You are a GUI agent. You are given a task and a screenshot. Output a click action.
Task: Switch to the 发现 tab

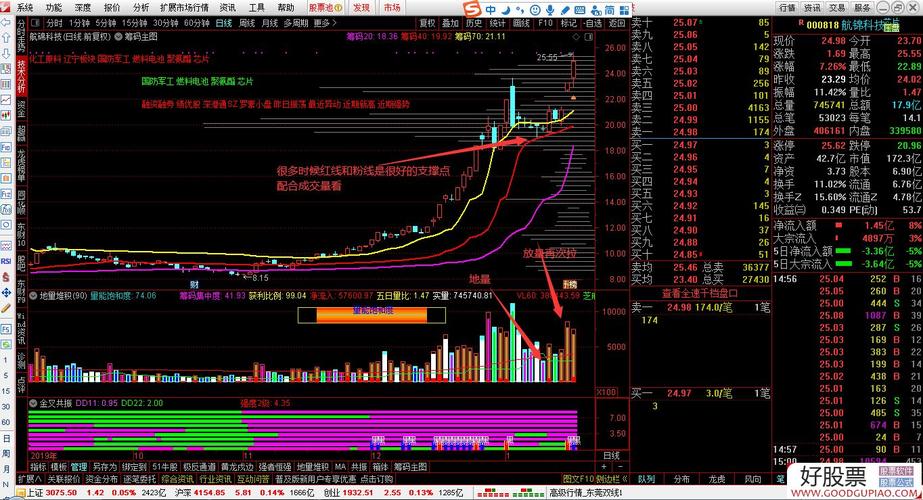(x=361, y=8)
